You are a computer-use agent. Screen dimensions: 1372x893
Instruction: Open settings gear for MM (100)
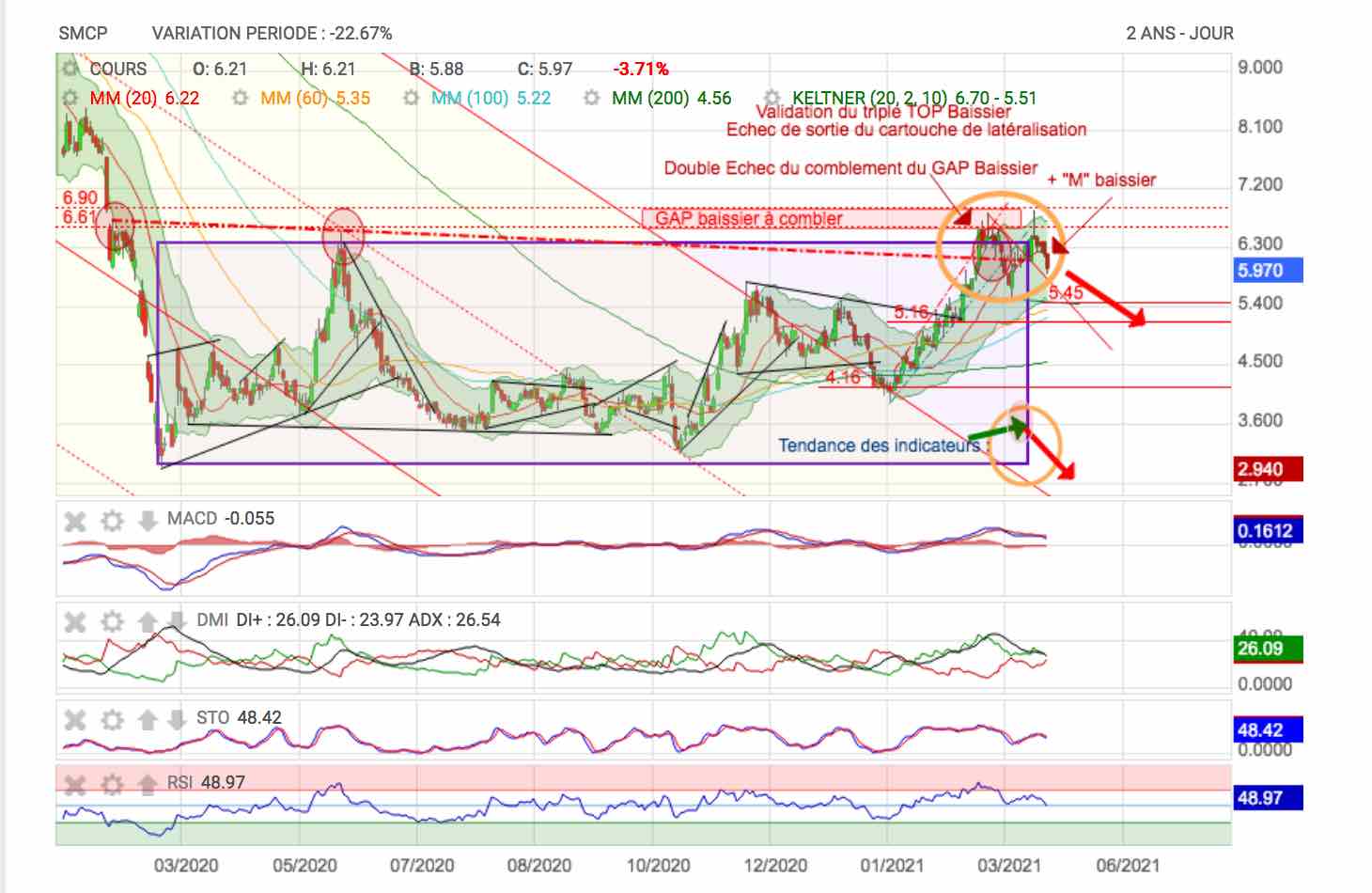coord(411,98)
